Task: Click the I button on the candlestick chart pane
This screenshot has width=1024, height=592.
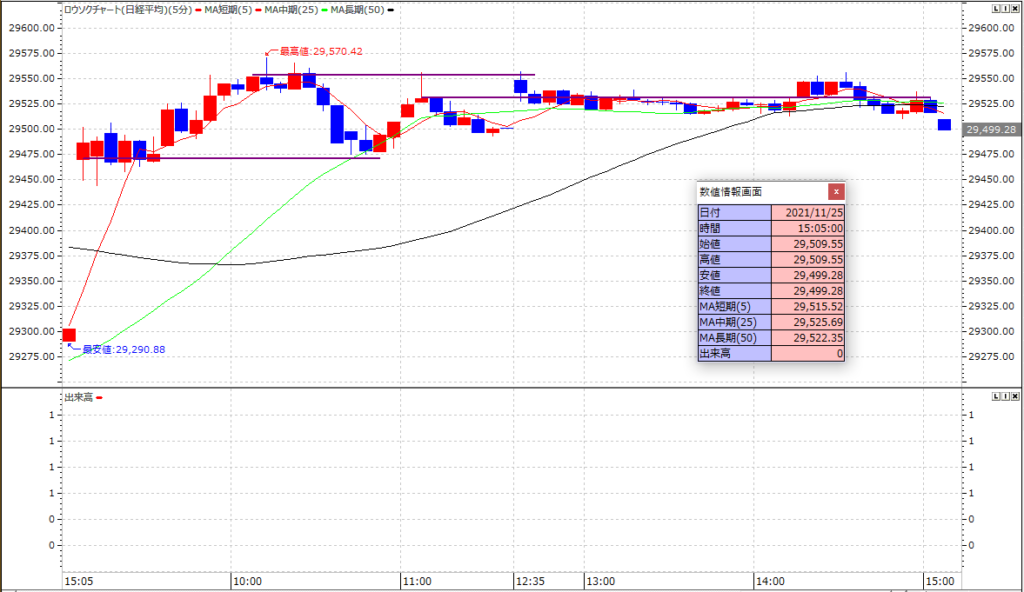Action: [1006, 8]
